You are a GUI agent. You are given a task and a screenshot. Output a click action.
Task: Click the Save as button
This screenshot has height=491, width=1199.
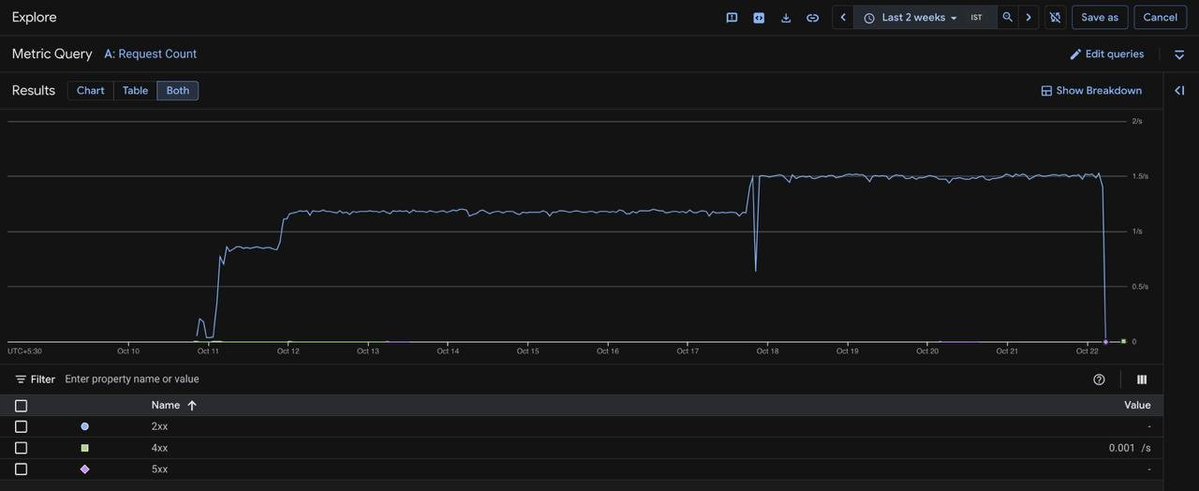tap(1100, 18)
